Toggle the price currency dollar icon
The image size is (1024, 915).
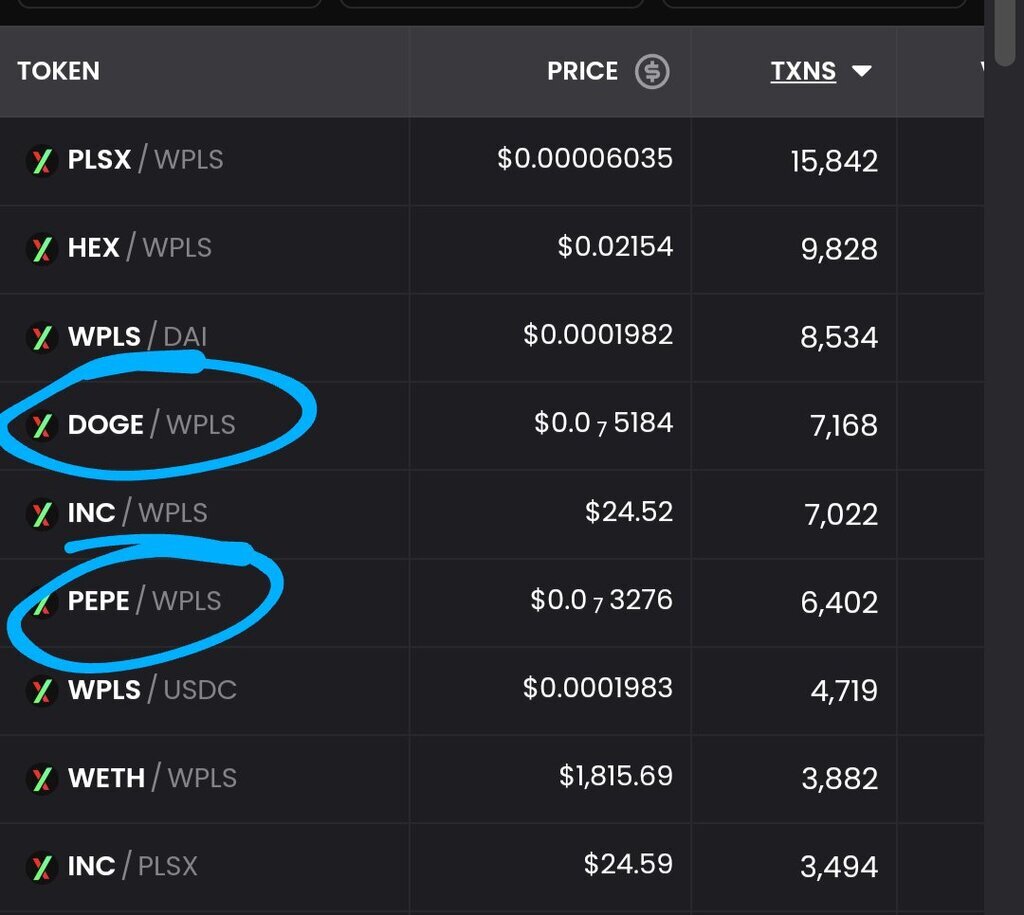[x=652, y=72]
